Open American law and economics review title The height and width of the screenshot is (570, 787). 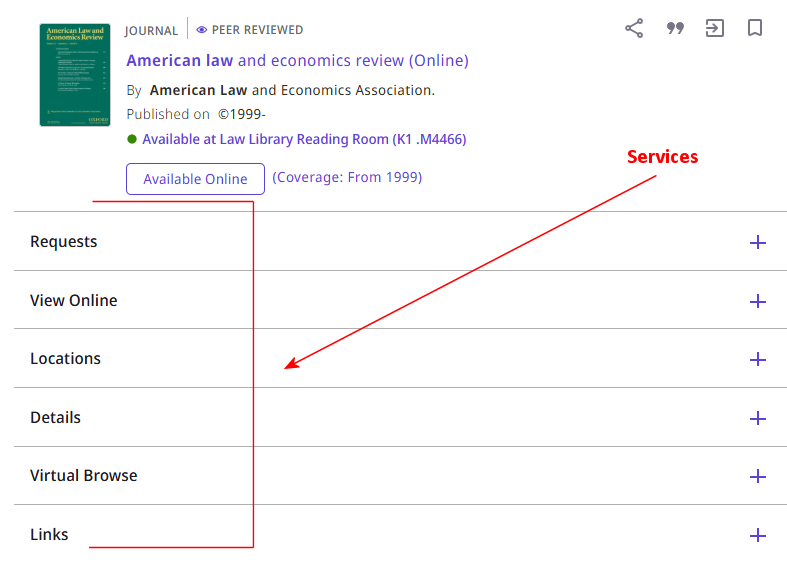pyautogui.click(x=297, y=61)
